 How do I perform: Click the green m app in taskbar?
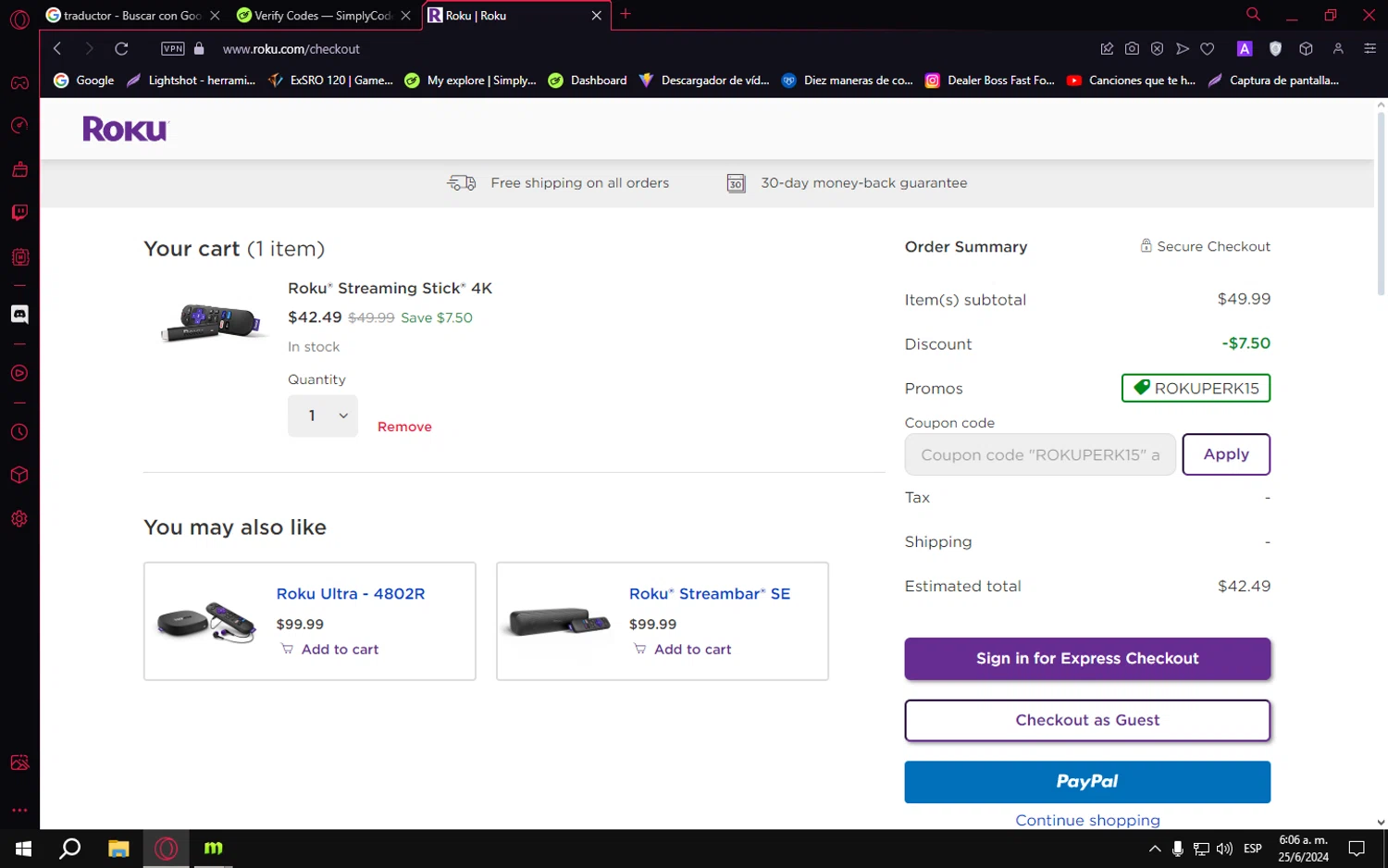point(214,849)
